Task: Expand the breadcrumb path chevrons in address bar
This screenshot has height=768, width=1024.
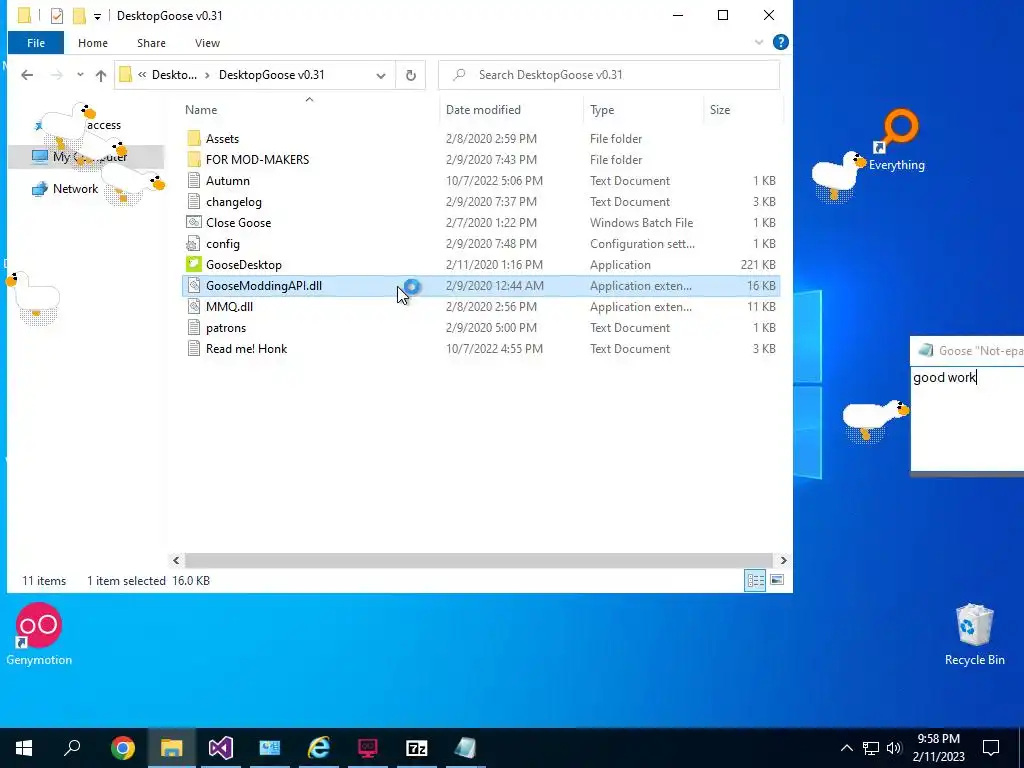Action: [x=142, y=75]
